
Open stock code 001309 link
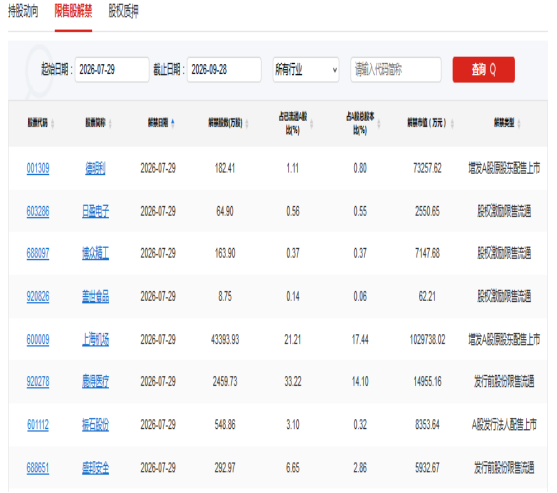[38, 168]
